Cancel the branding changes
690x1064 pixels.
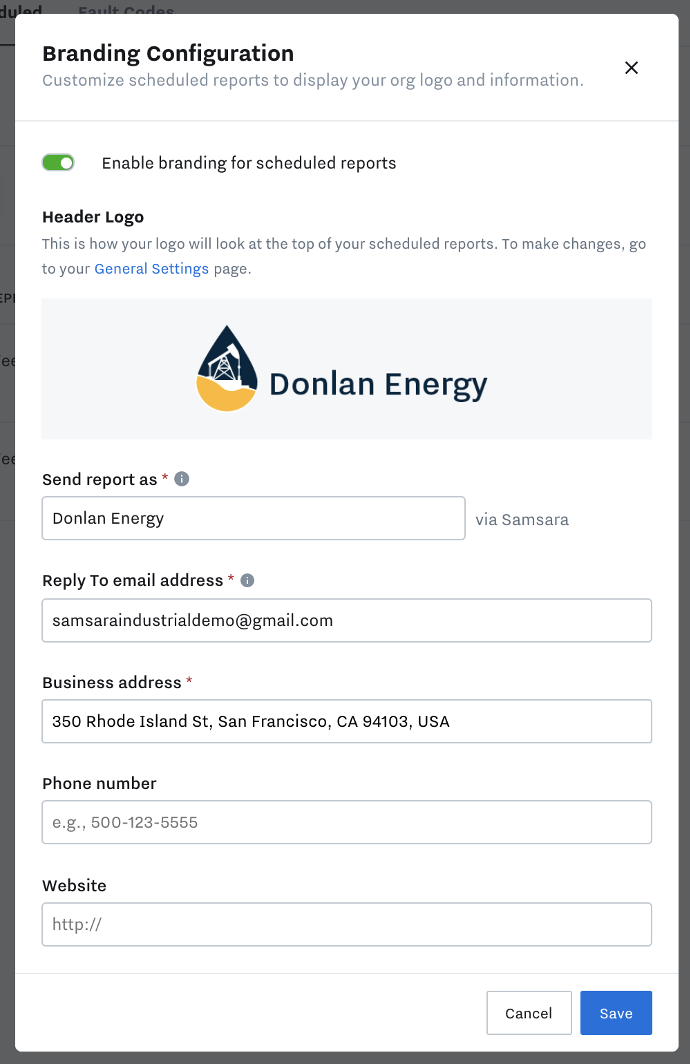click(x=529, y=1013)
